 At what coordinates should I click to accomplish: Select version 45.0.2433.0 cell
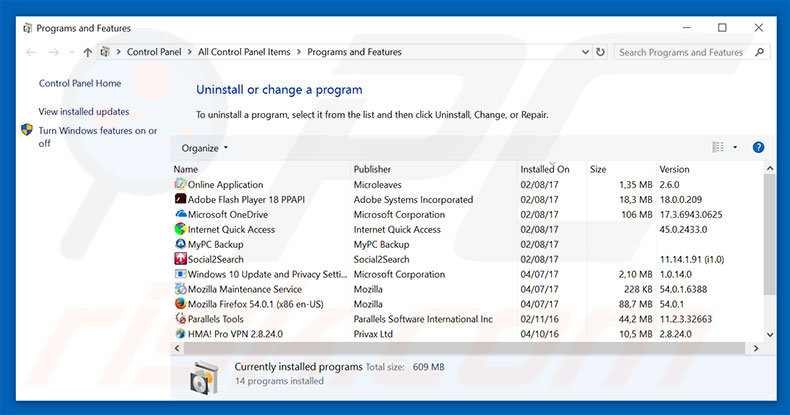[x=683, y=229]
